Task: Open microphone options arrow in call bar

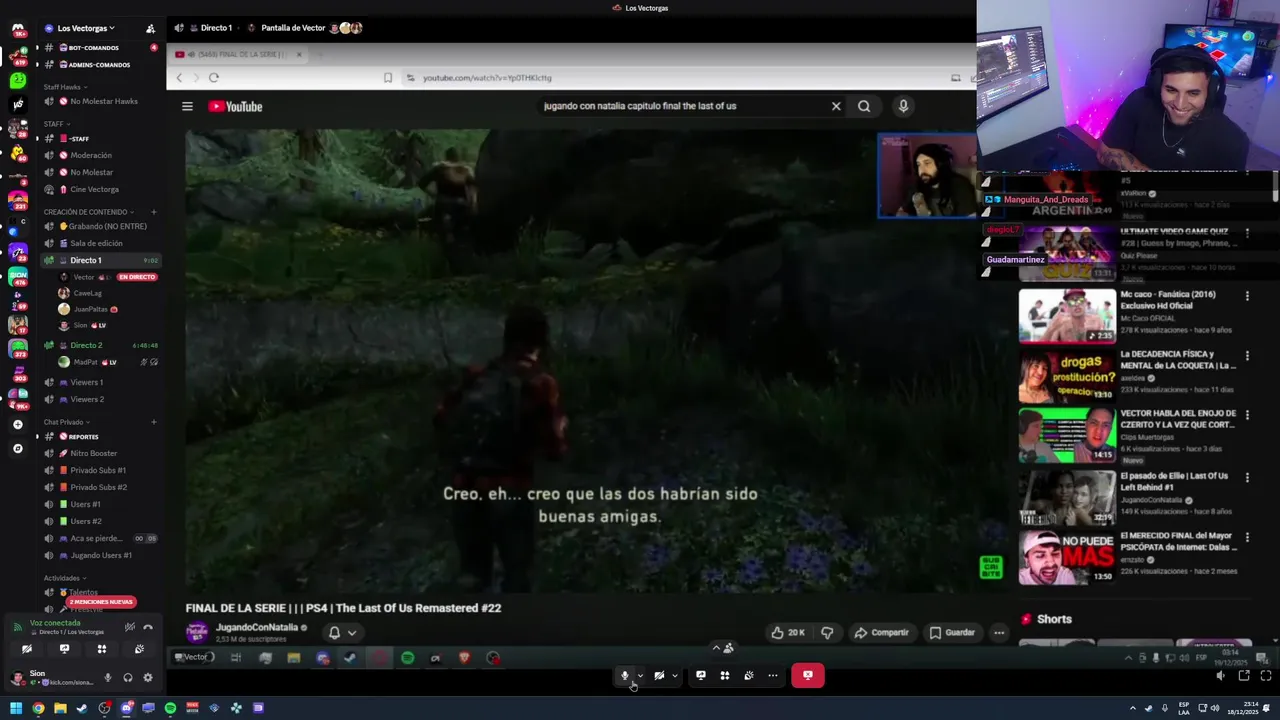Action: coord(641,676)
